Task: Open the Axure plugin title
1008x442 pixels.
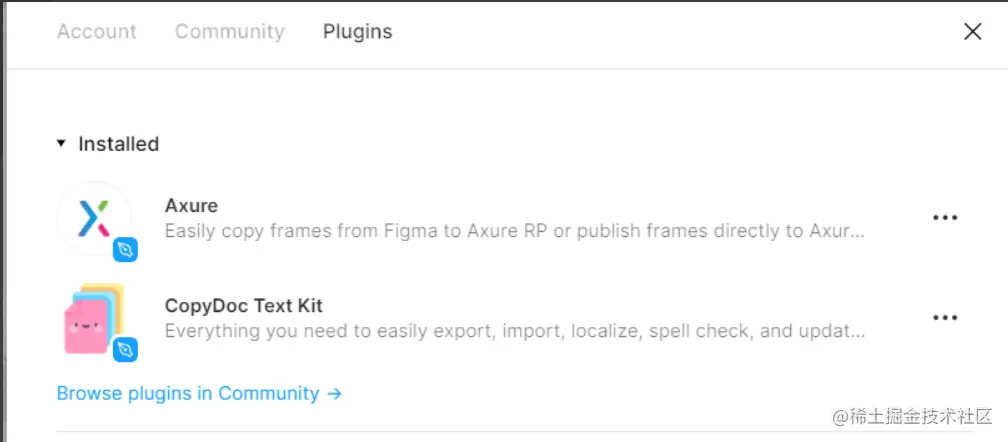Action: point(191,206)
